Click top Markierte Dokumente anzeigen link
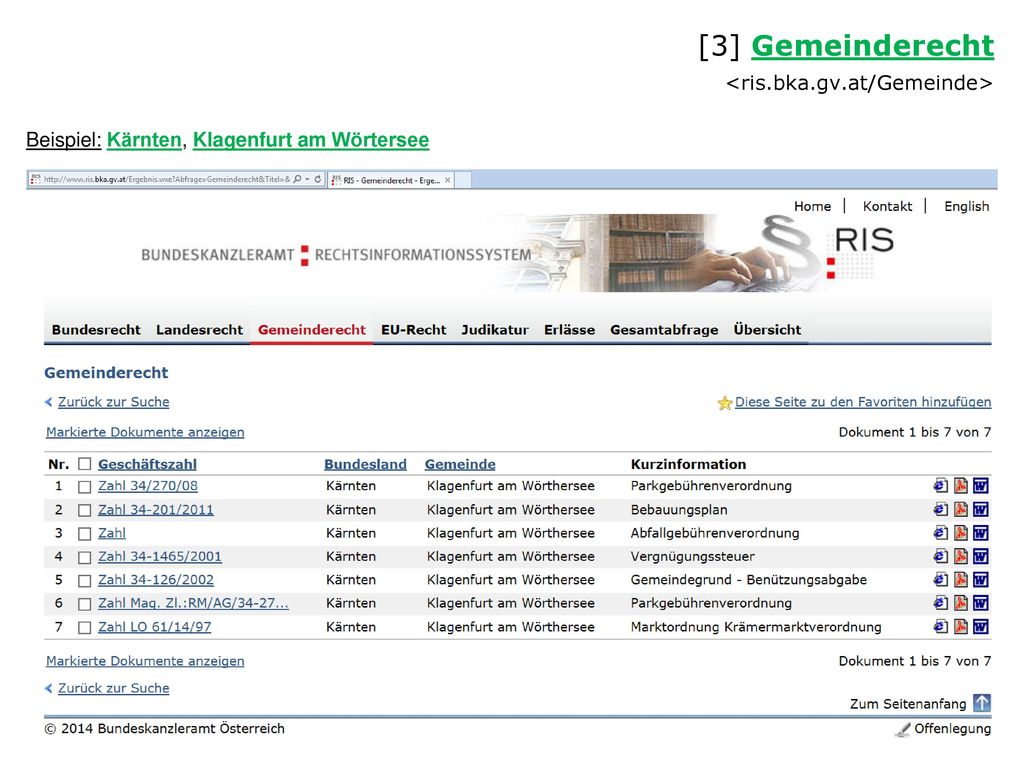The width and height of the screenshot is (1024, 768). (145, 432)
